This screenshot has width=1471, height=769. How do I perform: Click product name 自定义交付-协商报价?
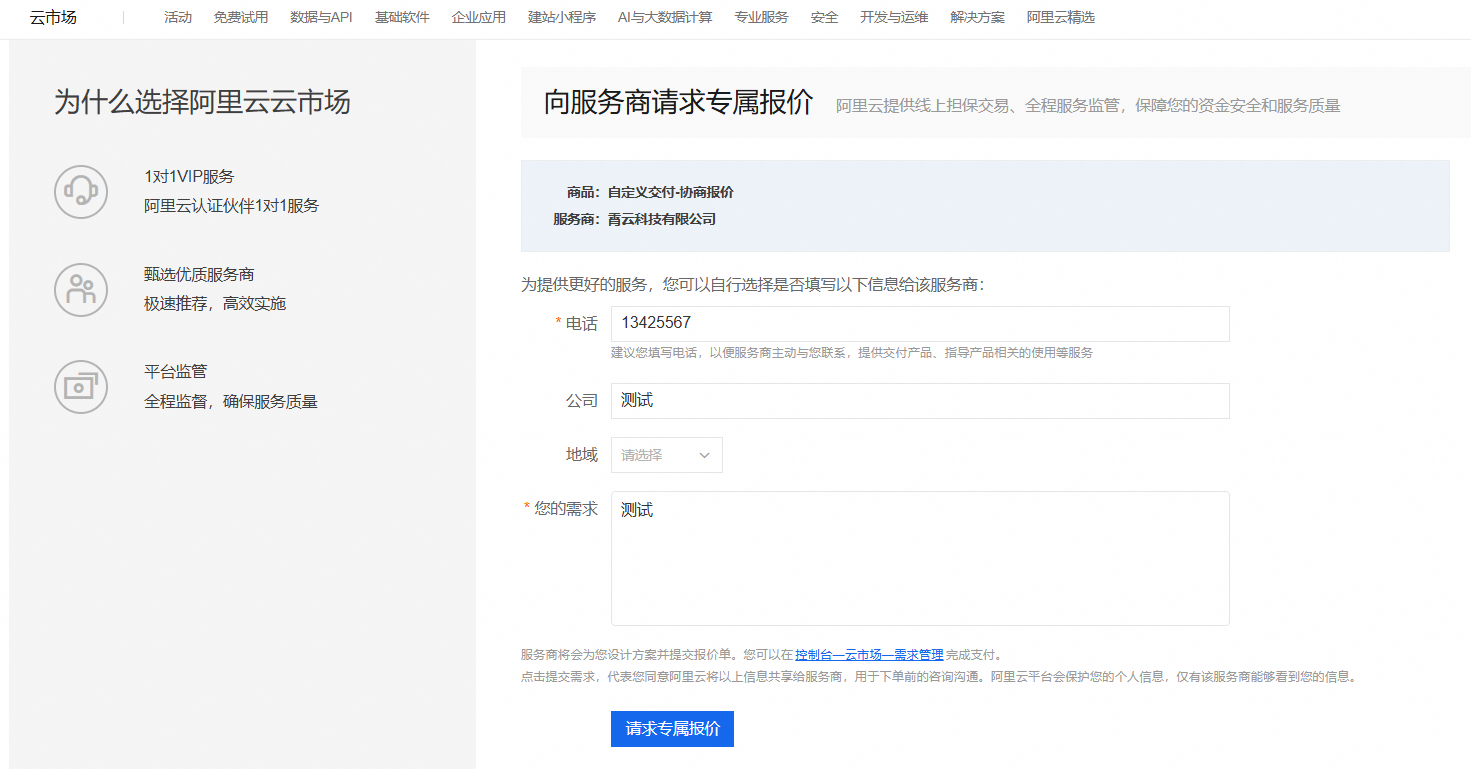671,192
